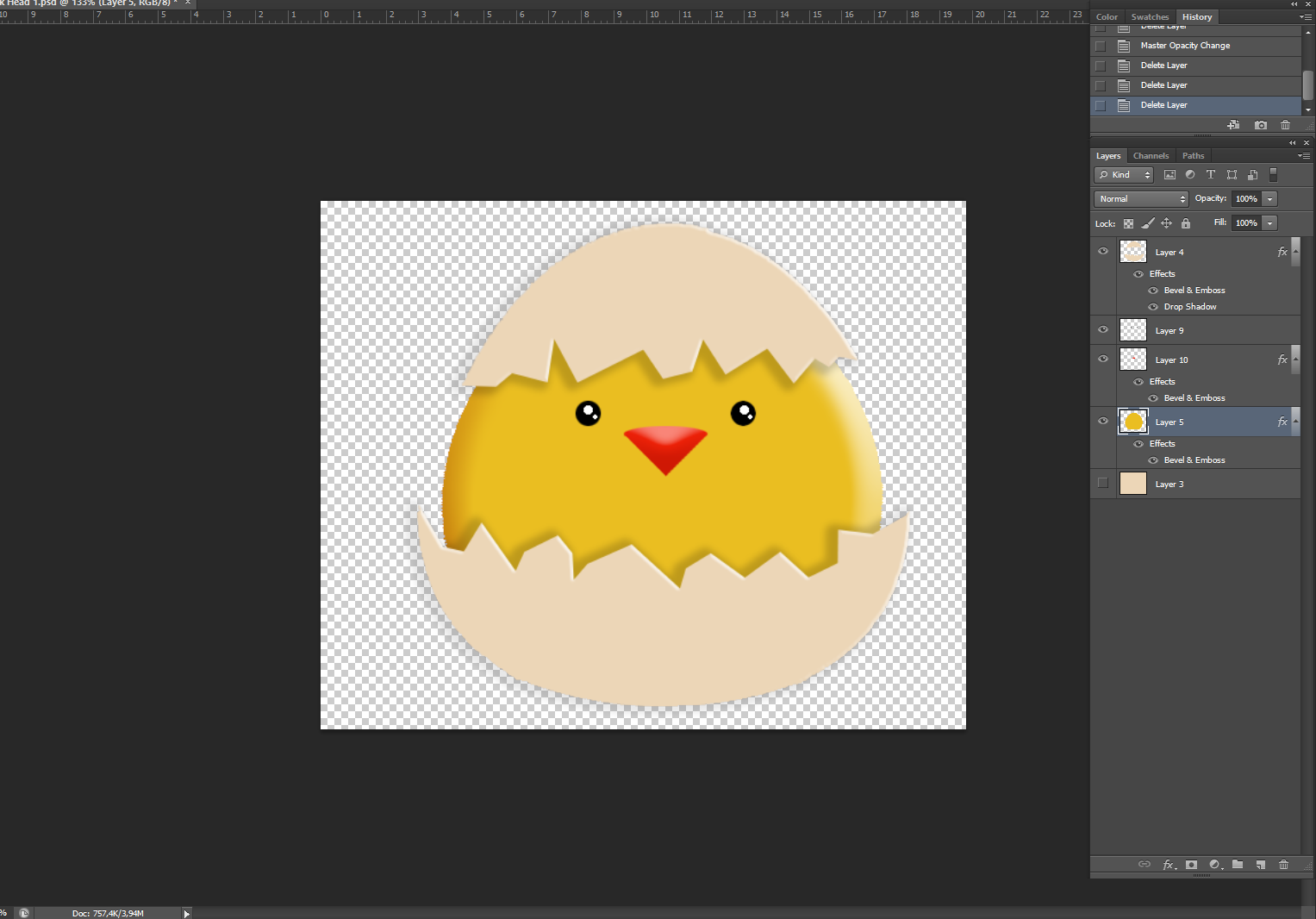Select the highlighted last Delete Layer state
This screenshot has height=919, width=1316.
(x=1196, y=105)
